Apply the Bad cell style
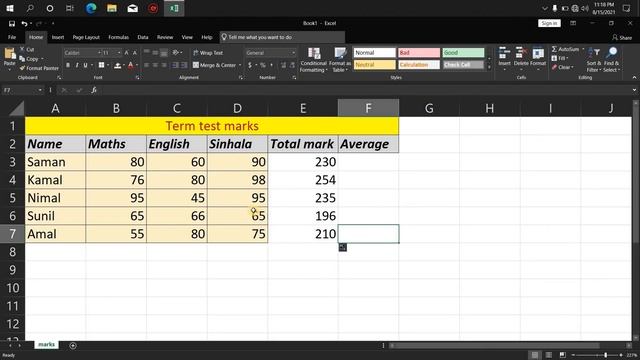Screen dimensions: 640x360 tap(419, 53)
